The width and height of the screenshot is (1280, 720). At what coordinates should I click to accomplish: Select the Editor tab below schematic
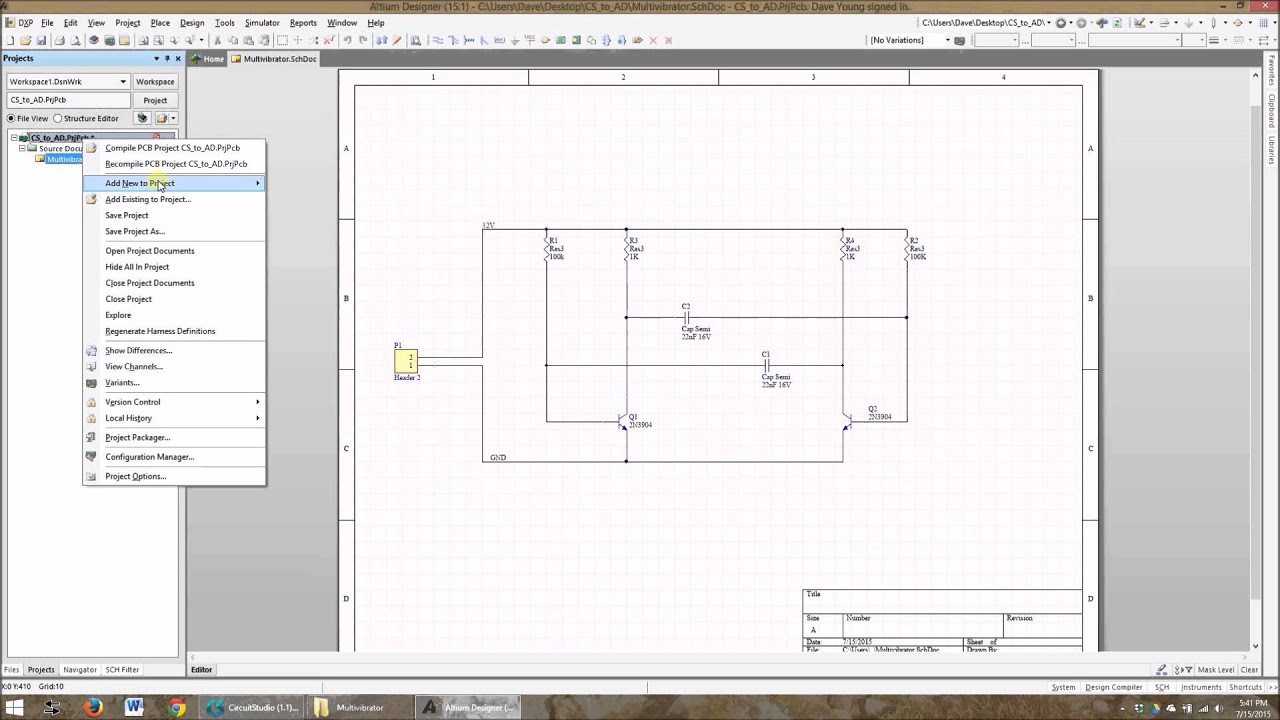coord(201,670)
